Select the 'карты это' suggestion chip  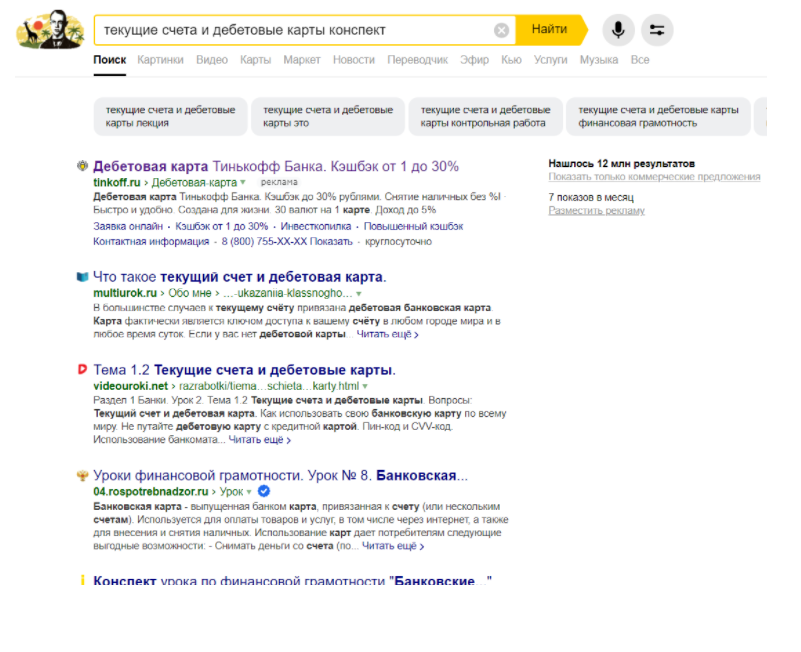(x=328, y=117)
